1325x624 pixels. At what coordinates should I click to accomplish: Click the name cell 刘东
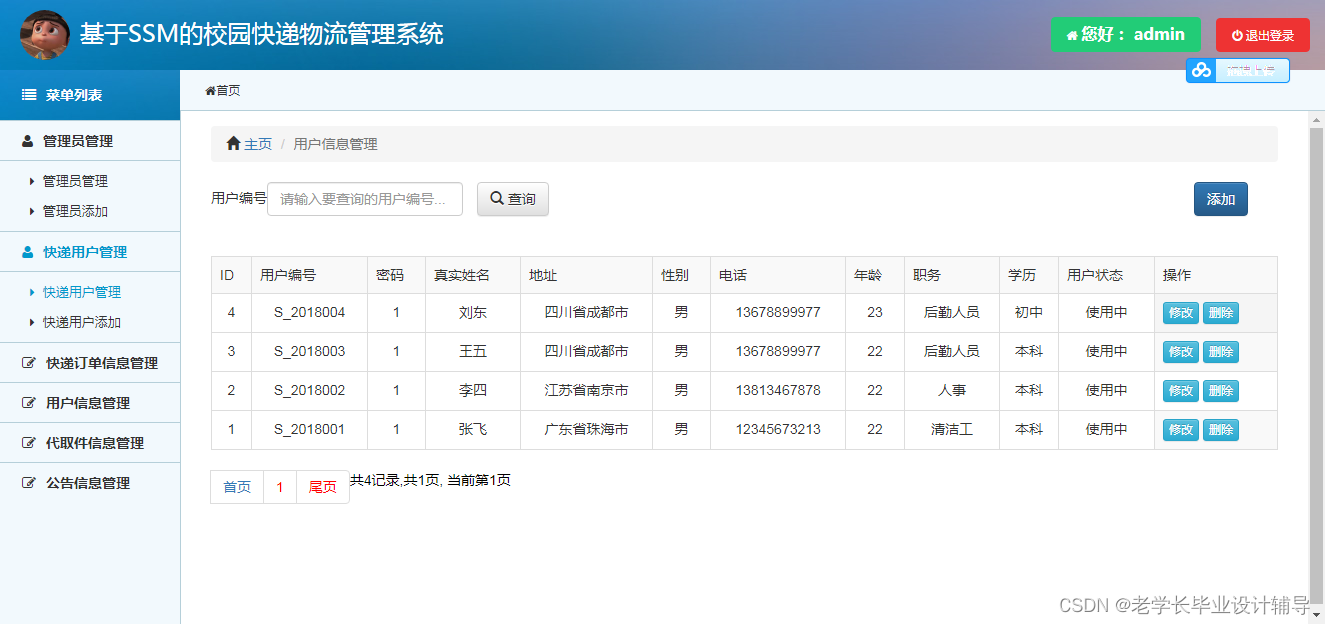(x=473, y=313)
